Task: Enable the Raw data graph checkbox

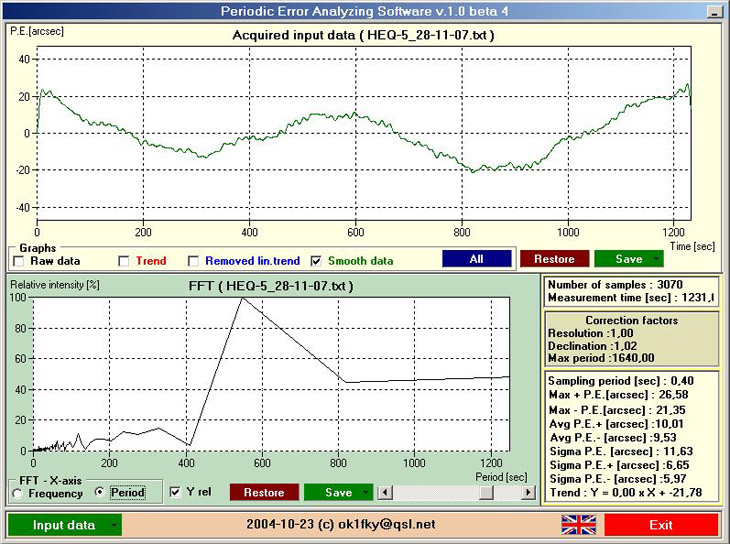Action: click(19, 261)
